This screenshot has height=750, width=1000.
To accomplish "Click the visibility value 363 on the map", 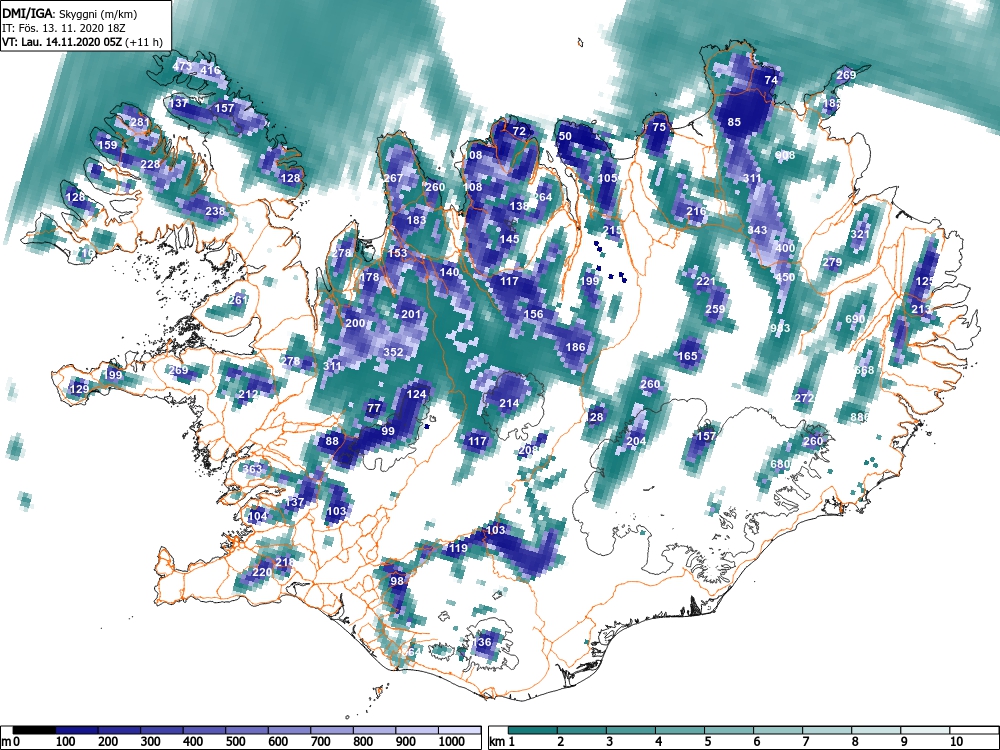I will (x=253, y=469).
